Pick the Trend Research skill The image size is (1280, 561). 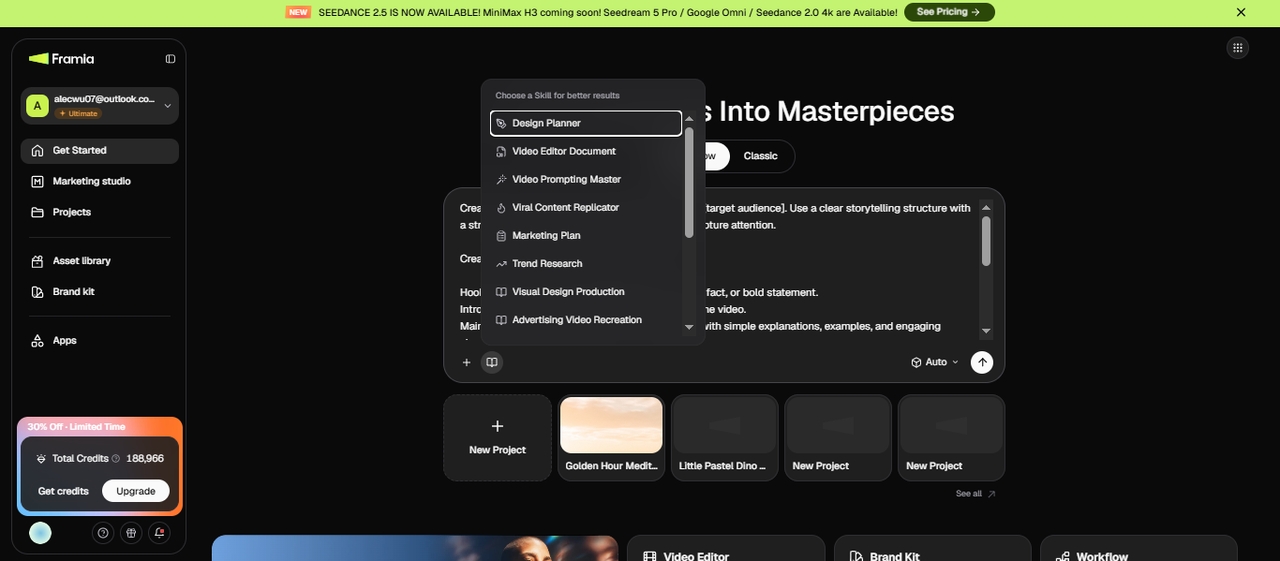(x=586, y=263)
